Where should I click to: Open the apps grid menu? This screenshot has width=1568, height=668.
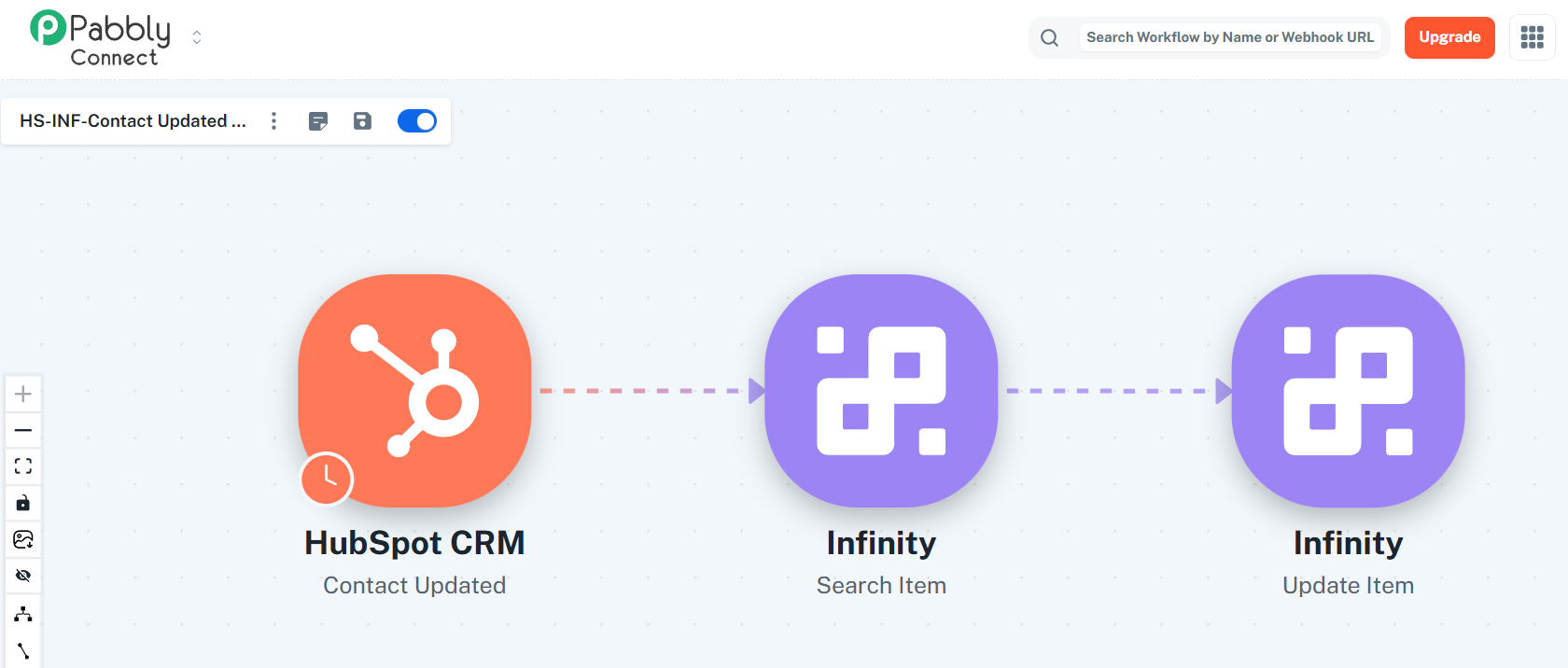tap(1532, 37)
